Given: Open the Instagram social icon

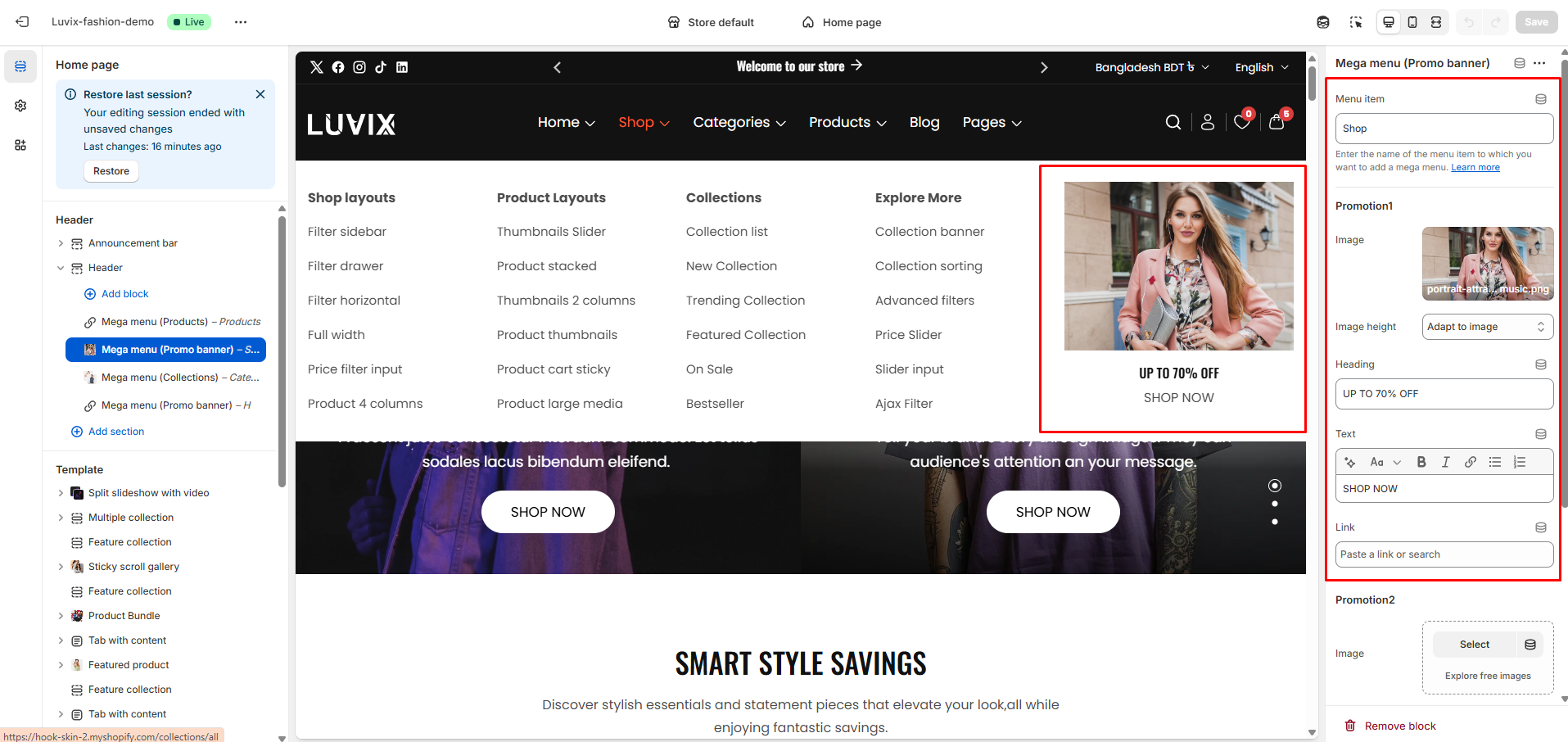Looking at the screenshot, I should pyautogui.click(x=359, y=67).
